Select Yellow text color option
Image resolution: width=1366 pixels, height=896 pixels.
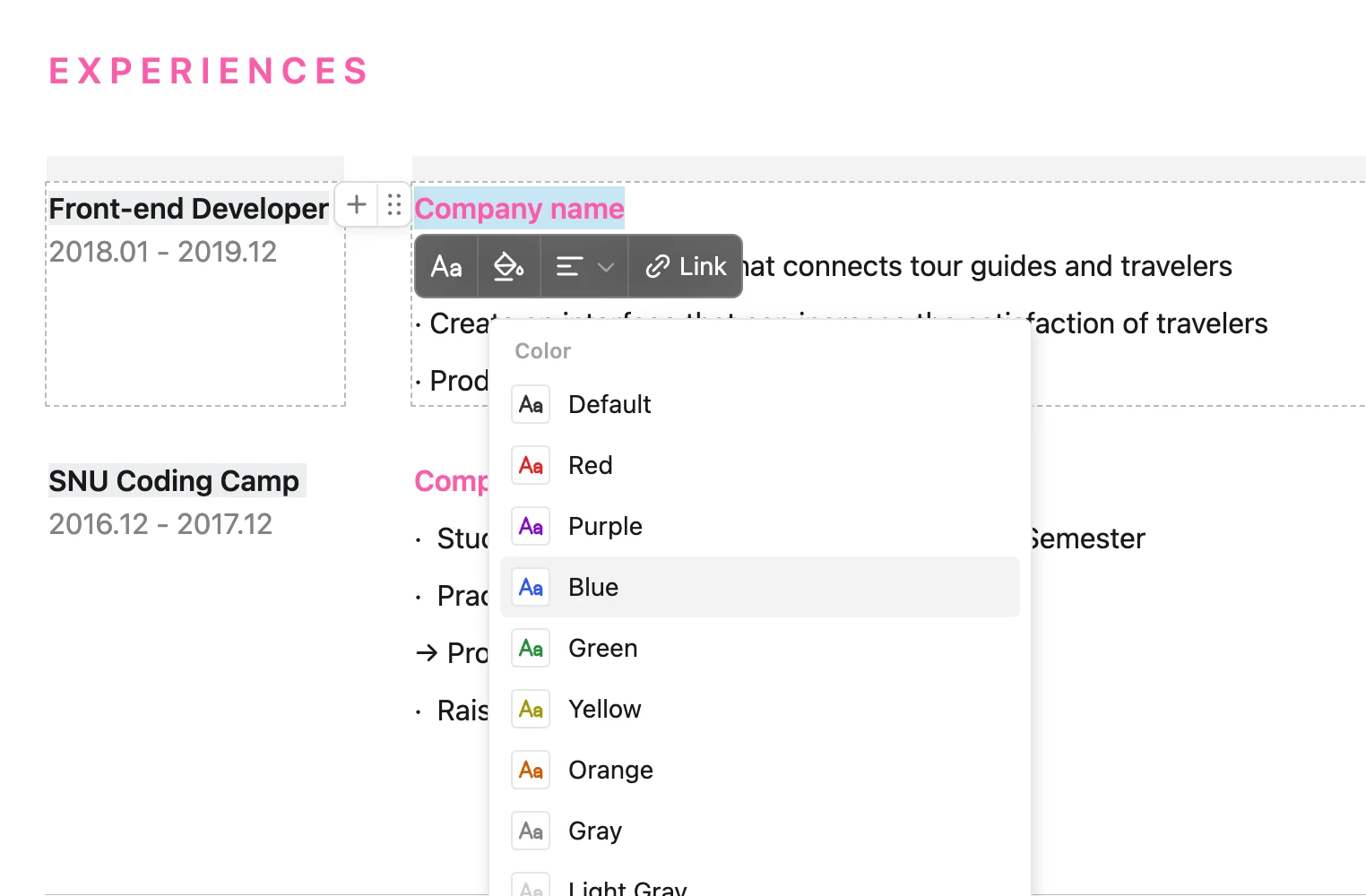760,709
